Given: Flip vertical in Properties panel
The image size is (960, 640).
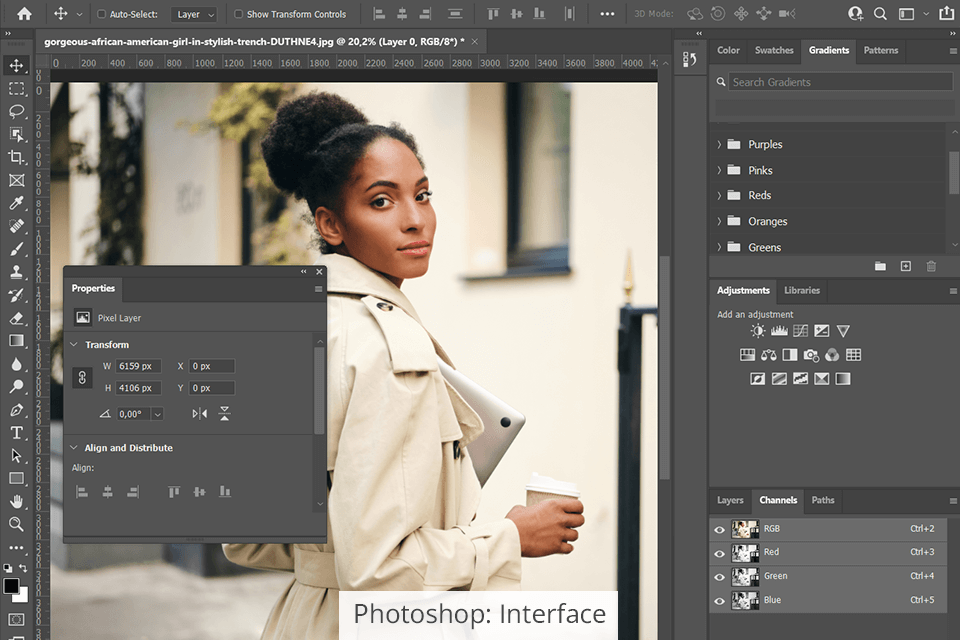Looking at the screenshot, I should [225, 414].
